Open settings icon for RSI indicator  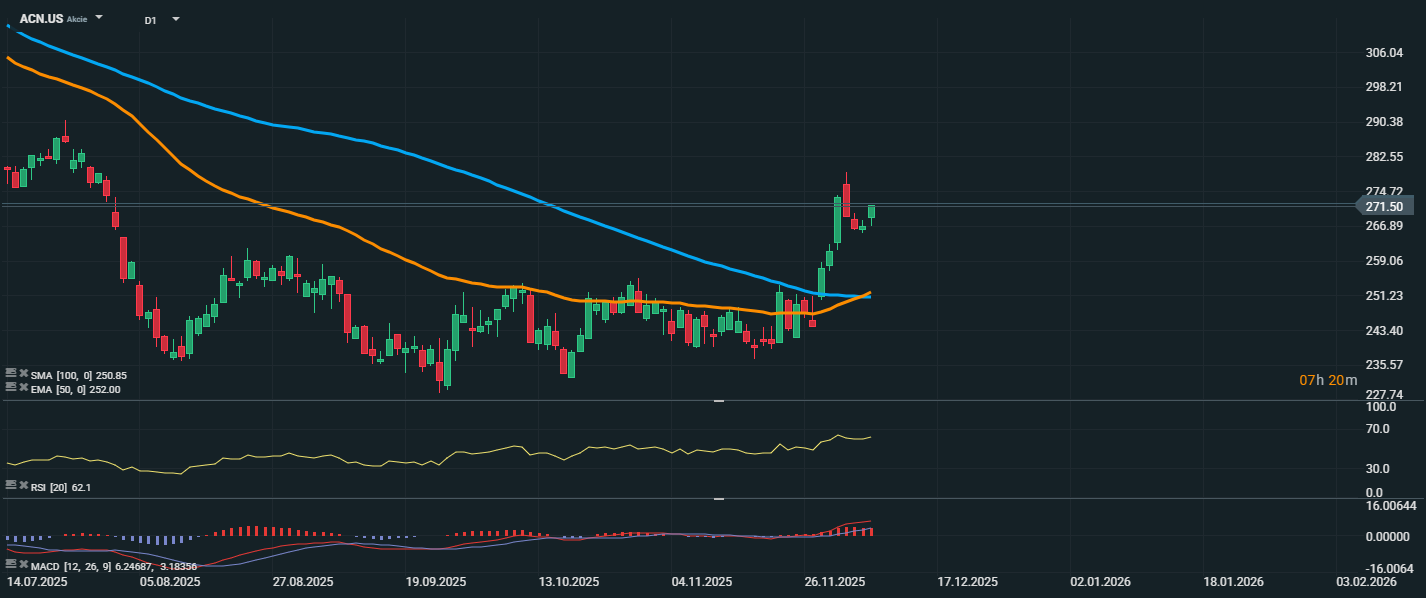11,485
